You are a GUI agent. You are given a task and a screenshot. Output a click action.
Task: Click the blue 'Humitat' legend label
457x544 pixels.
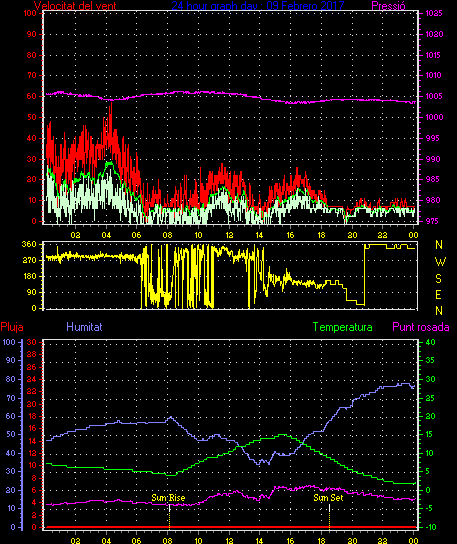pos(84,327)
